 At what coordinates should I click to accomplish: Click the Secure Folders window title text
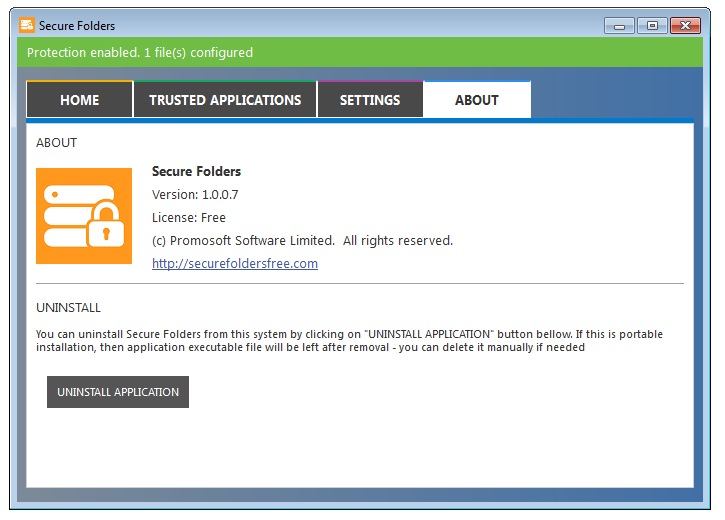point(77,26)
